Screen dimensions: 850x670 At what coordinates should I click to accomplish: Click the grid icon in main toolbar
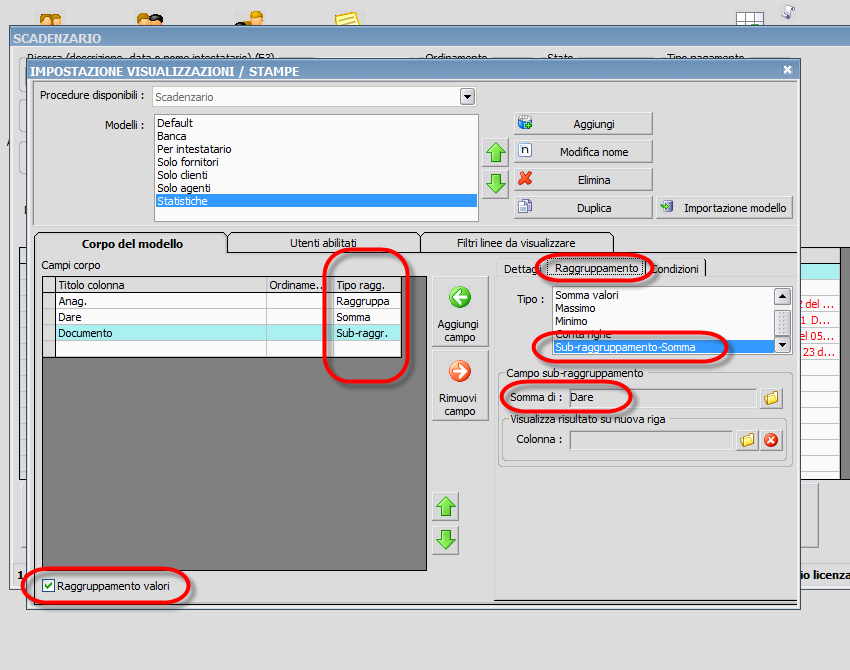[x=750, y=18]
